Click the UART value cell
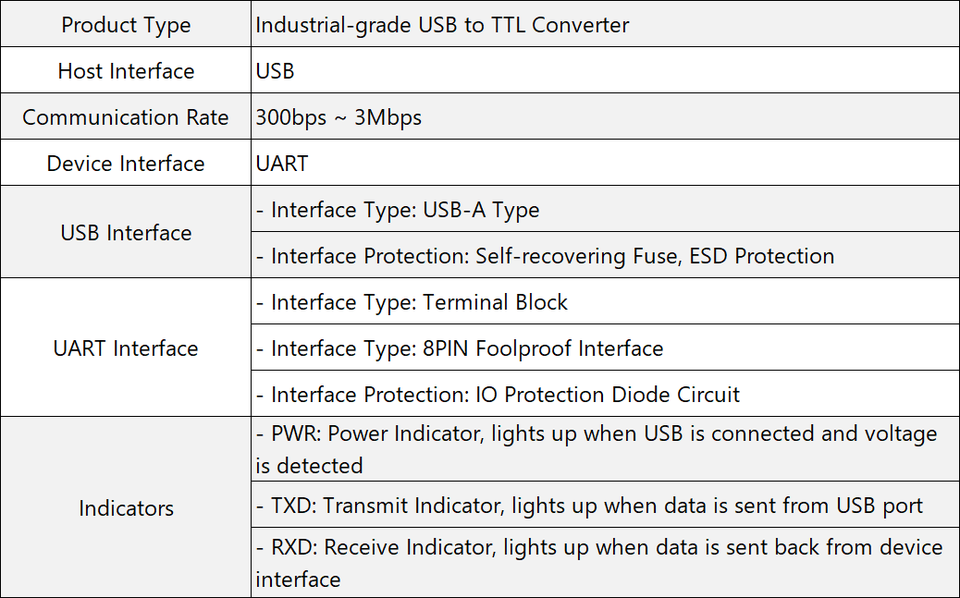960x598 pixels. (282, 163)
